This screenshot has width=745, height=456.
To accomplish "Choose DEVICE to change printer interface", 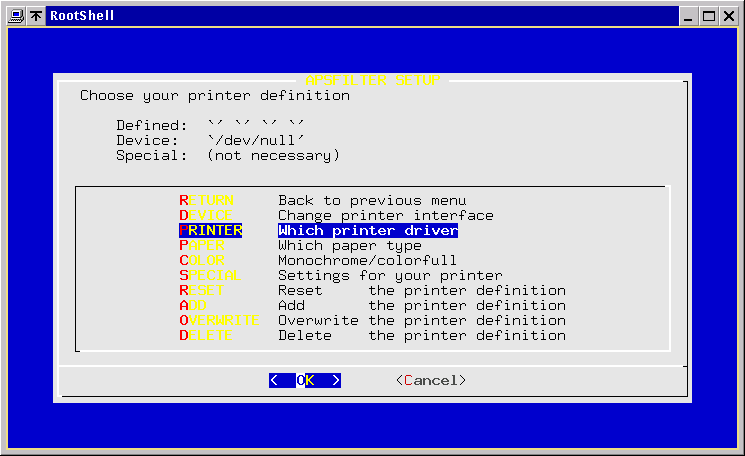I will 209,216.
